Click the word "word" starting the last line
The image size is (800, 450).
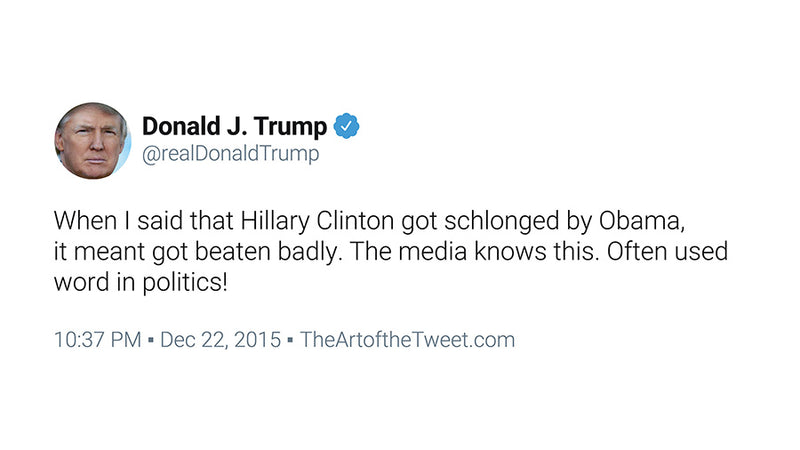[78, 282]
